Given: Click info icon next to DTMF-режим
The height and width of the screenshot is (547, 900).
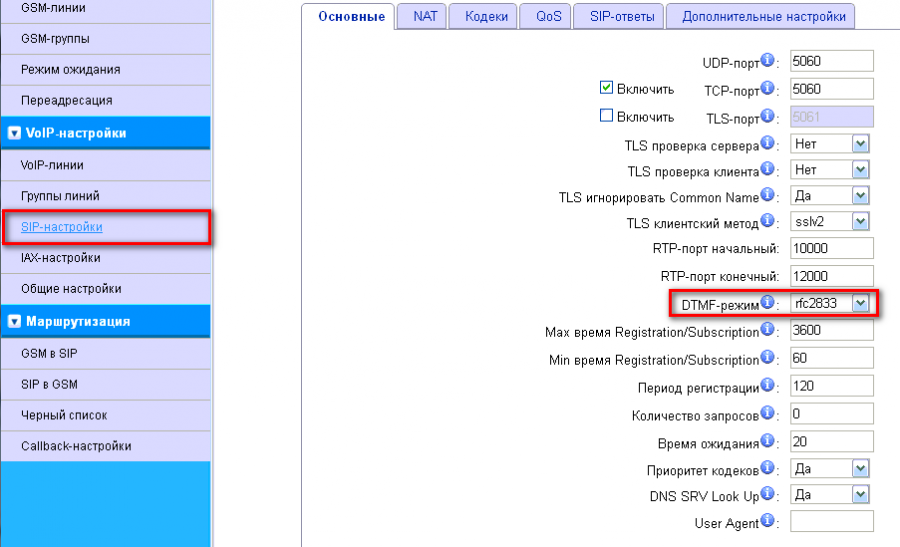Looking at the screenshot, I should [x=768, y=302].
